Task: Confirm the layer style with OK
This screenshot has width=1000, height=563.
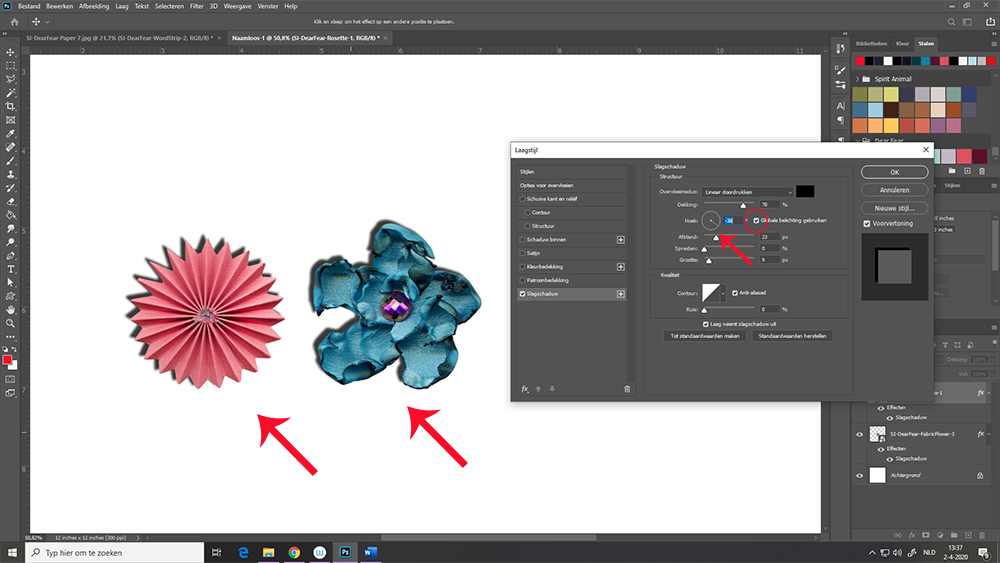Action: click(894, 172)
